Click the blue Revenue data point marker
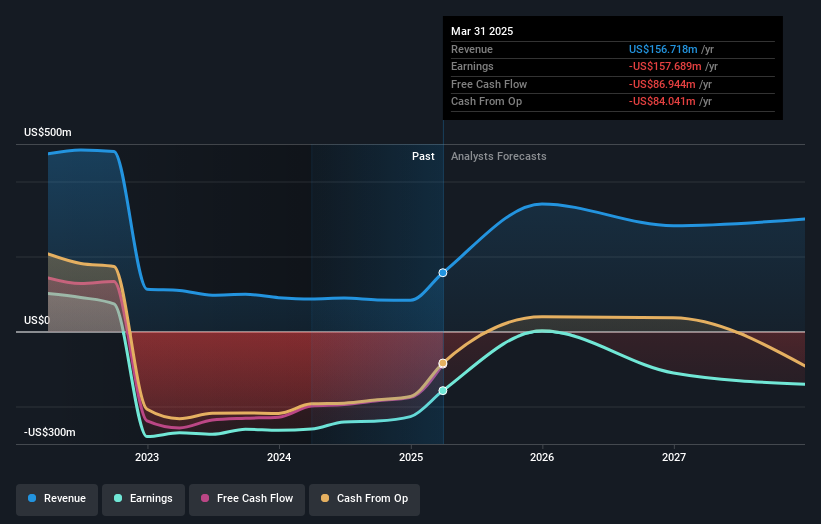The height and width of the screenshot is (524, 821). click(x=443, y=273)
